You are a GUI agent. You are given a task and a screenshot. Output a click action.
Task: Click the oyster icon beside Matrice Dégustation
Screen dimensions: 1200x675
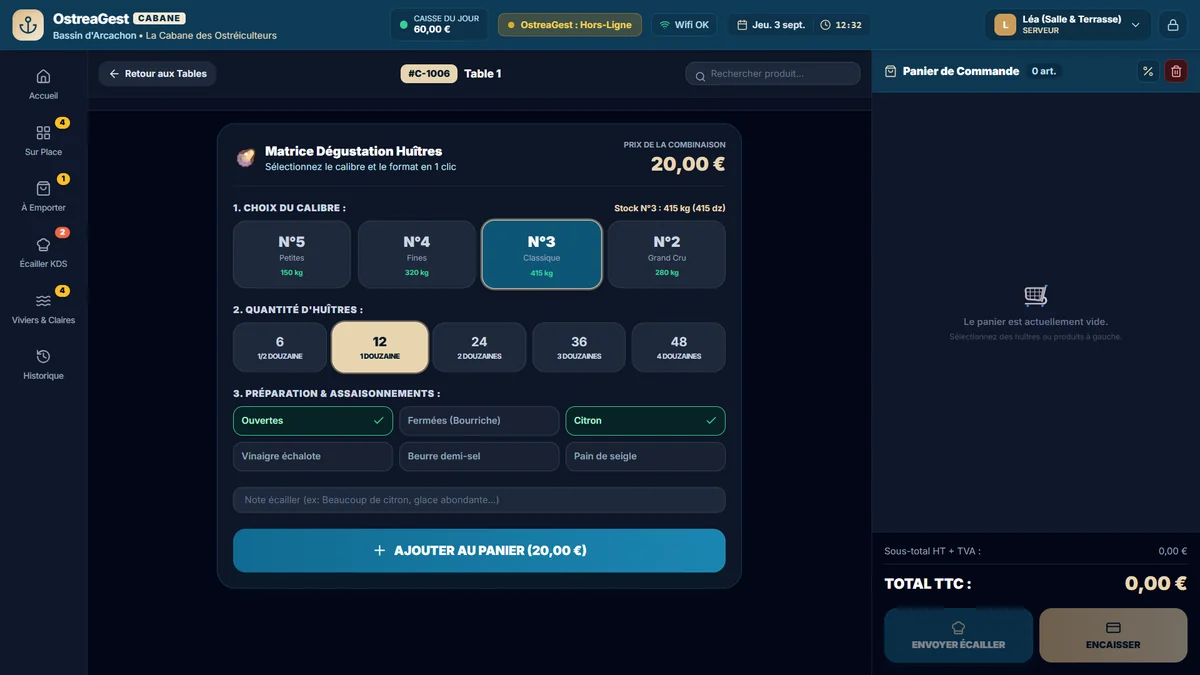click(x=245, y=157)
